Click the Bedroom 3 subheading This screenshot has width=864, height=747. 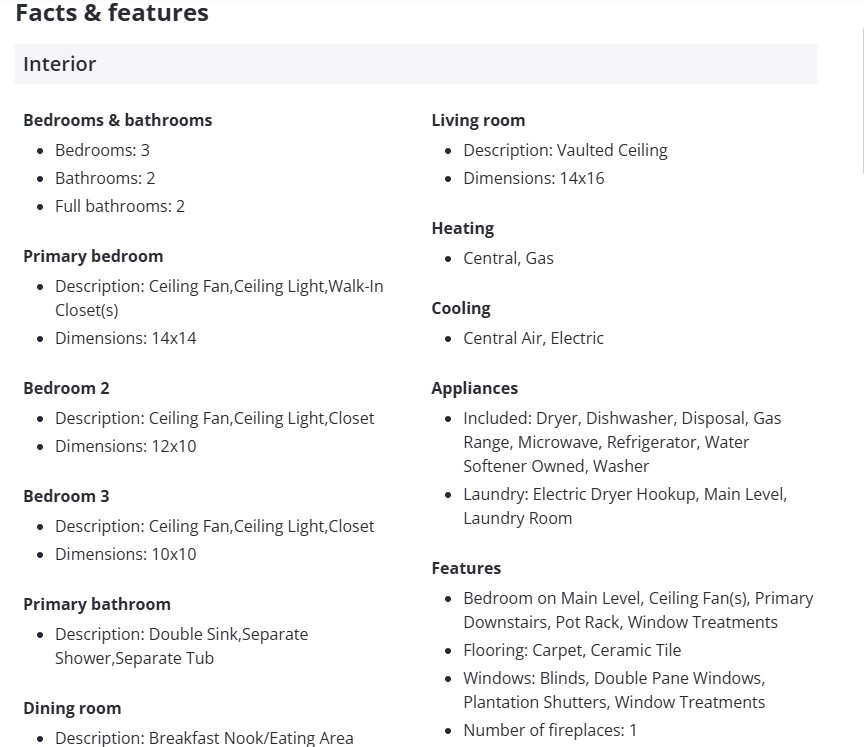(x=66, y=496)
